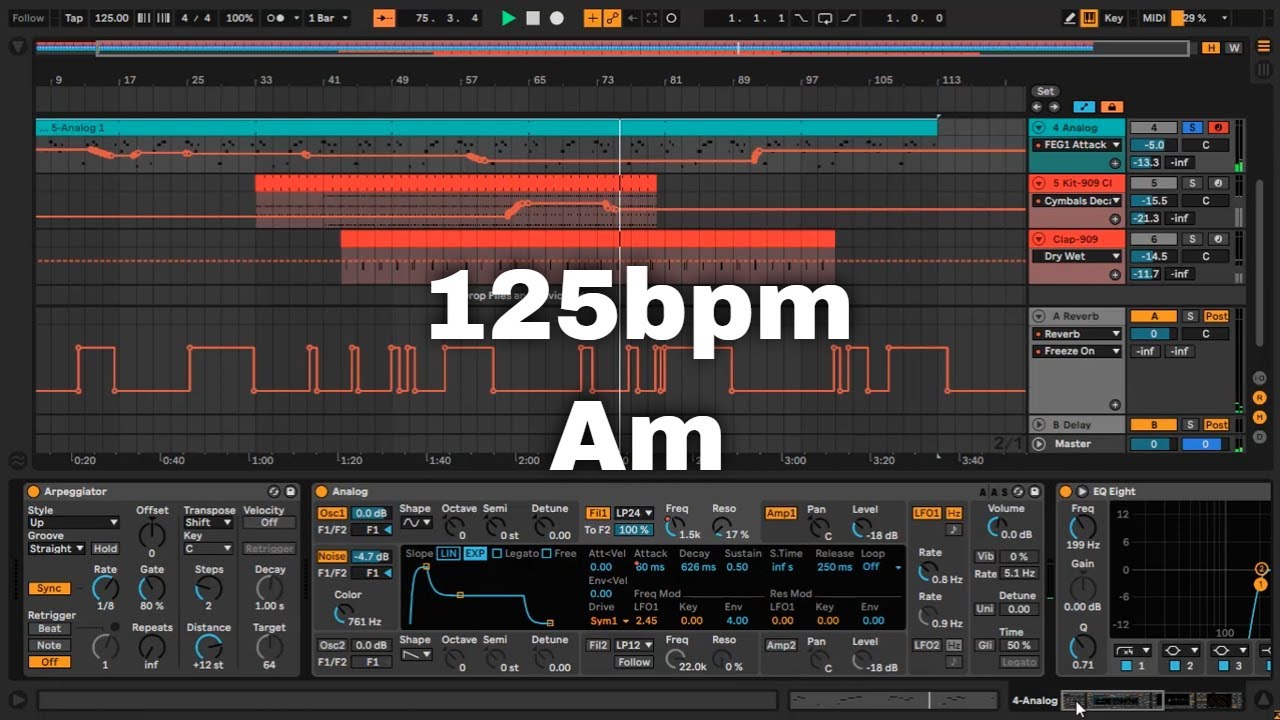Click Arpeggiator Hot-Swap Presets icon
The height and width of the screenshot is (720, 1280).
tap(274, 492)
